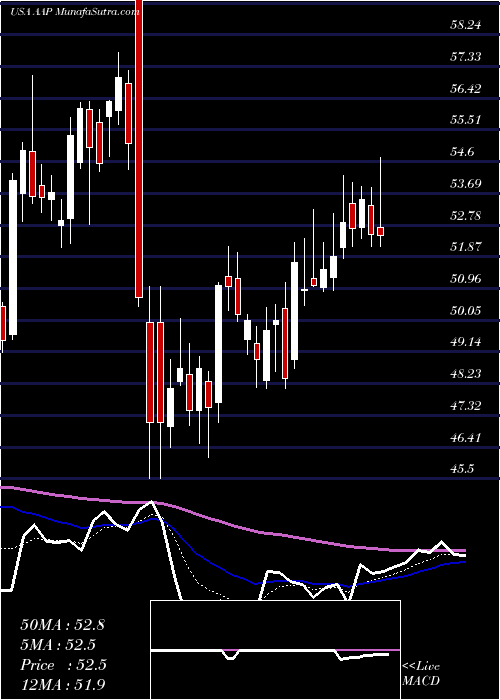Click the 50.05 price axis label
The image size is (500, 700).
coord(465,311)
